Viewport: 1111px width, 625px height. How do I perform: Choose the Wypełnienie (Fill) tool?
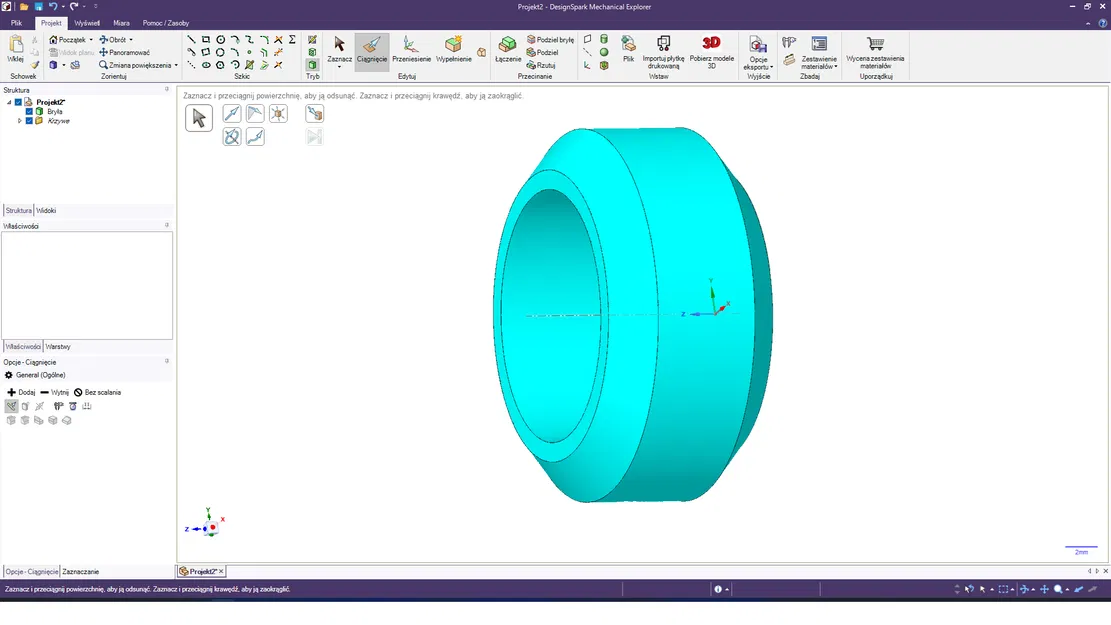point(452,51)
